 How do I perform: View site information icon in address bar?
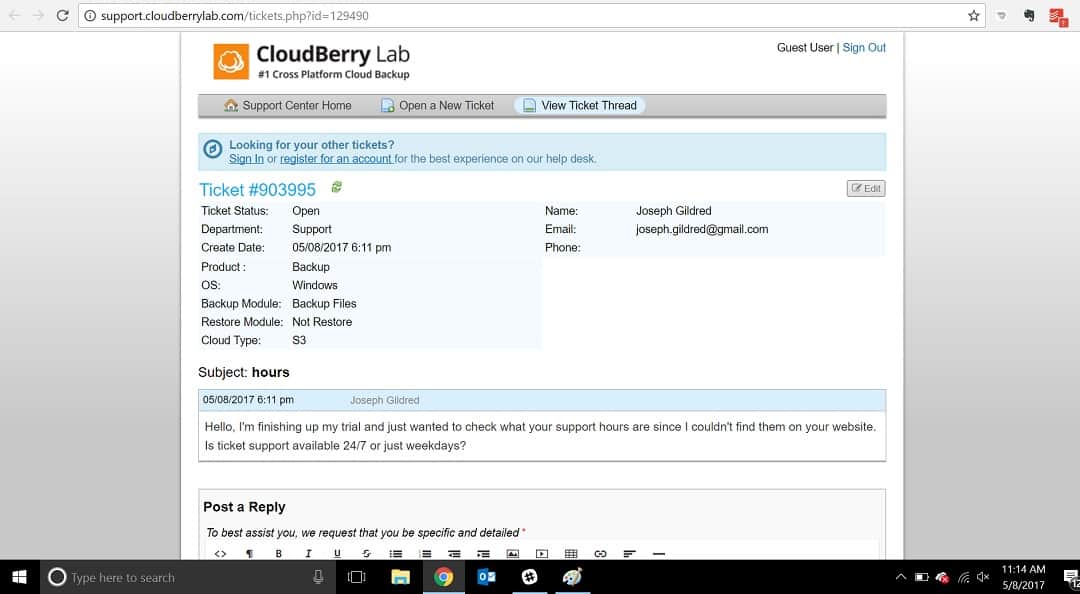click(x=90, y=15)
